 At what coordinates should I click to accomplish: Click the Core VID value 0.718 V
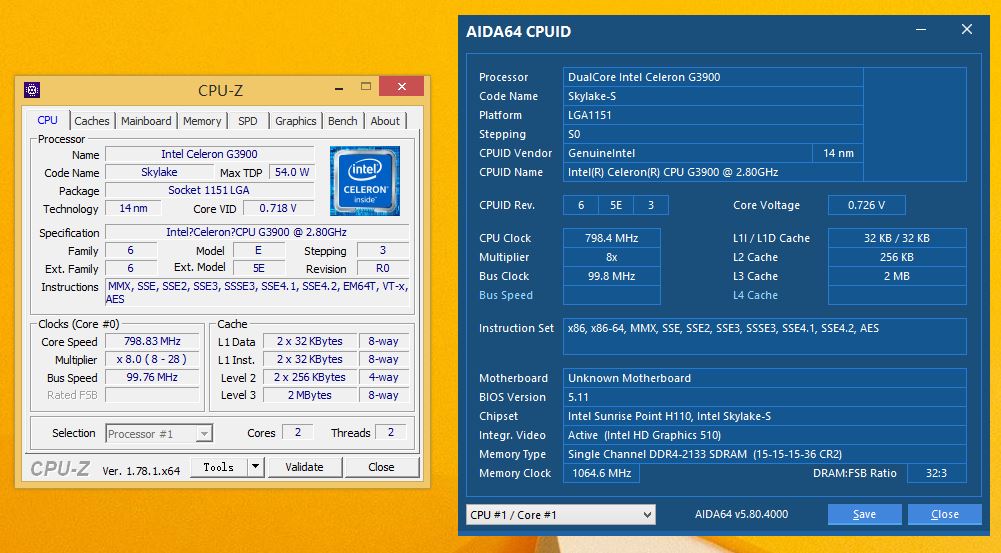[278, 208]
